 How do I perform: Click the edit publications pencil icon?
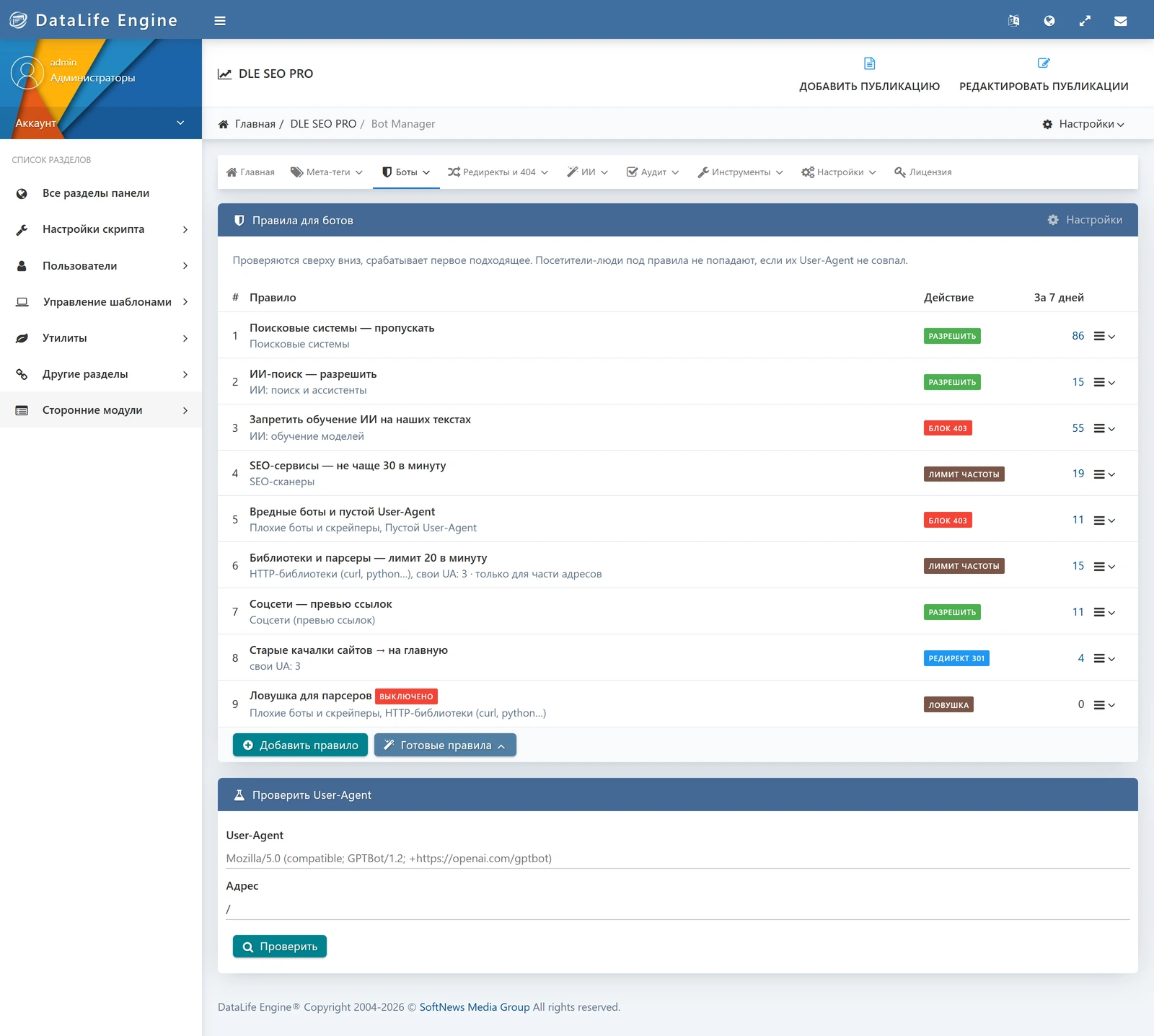point(1044,63)
